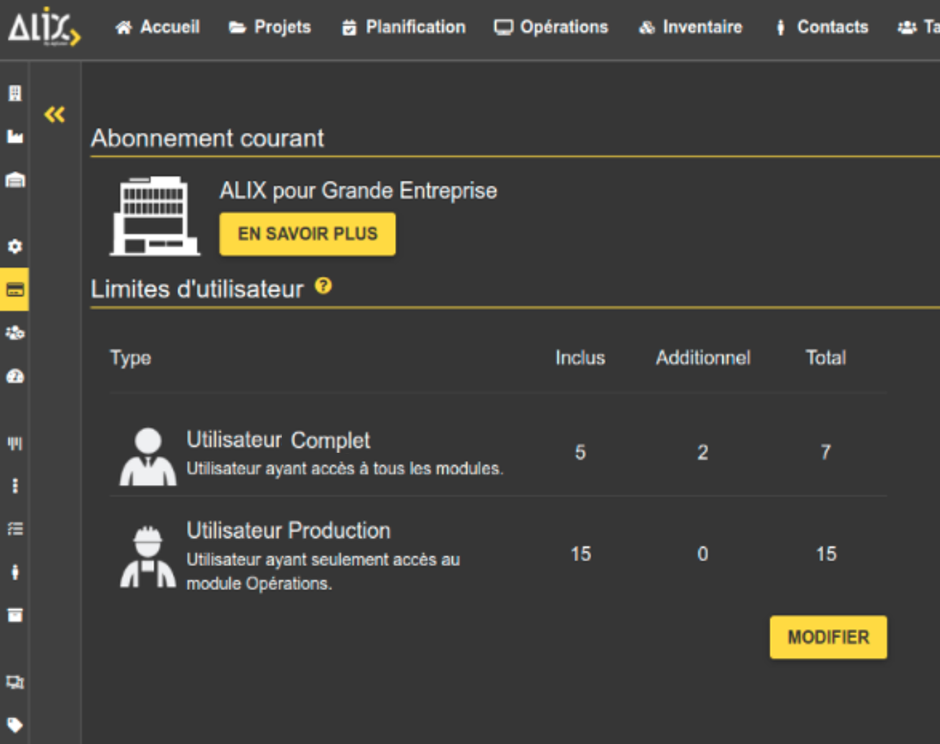Screen dimensions: 940x744
Task: Open the archive box sidebar icon
Action: coord(15,615)
